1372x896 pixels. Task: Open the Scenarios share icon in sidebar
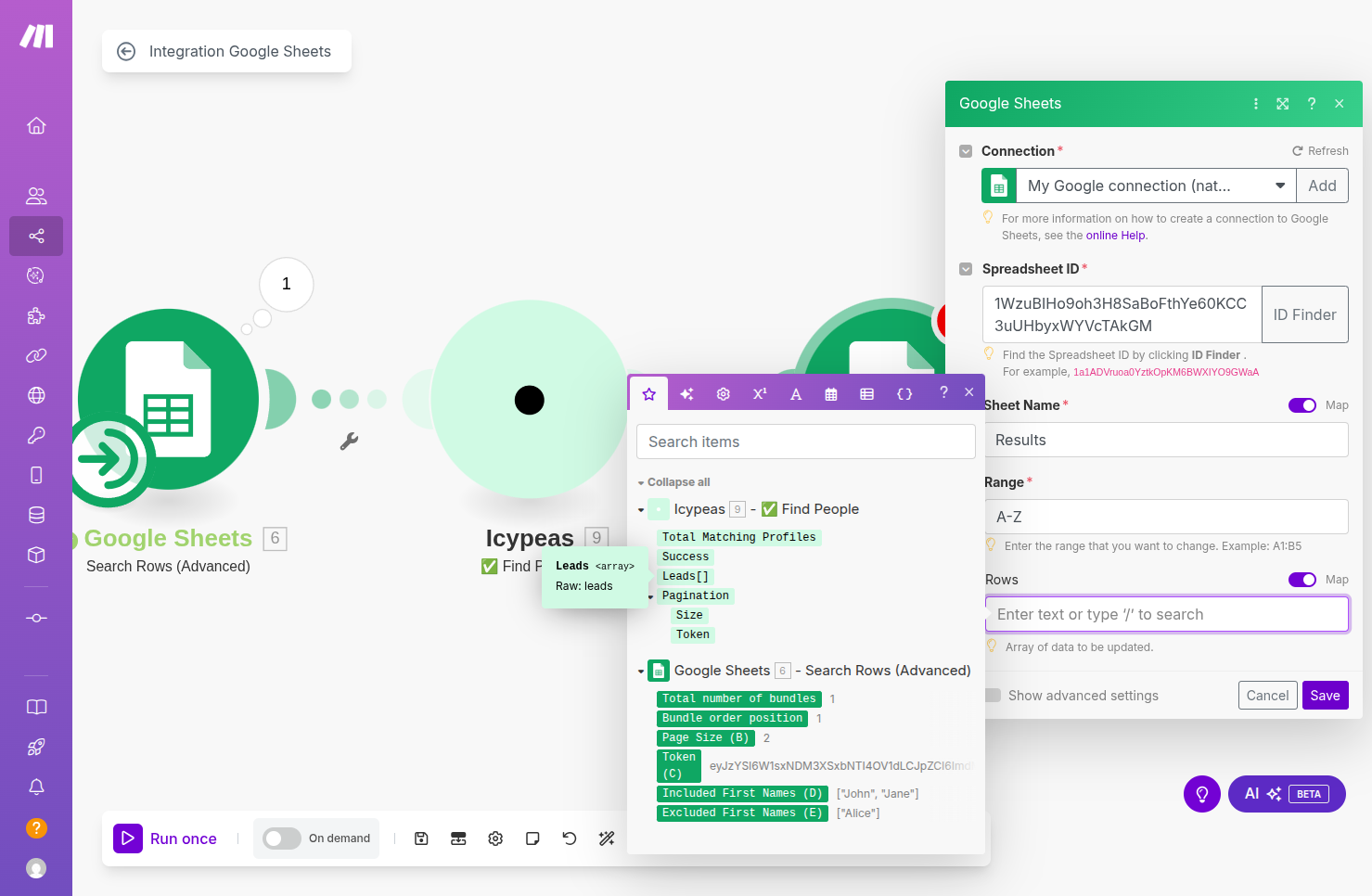pyautogui.click(x=36, y=236)
